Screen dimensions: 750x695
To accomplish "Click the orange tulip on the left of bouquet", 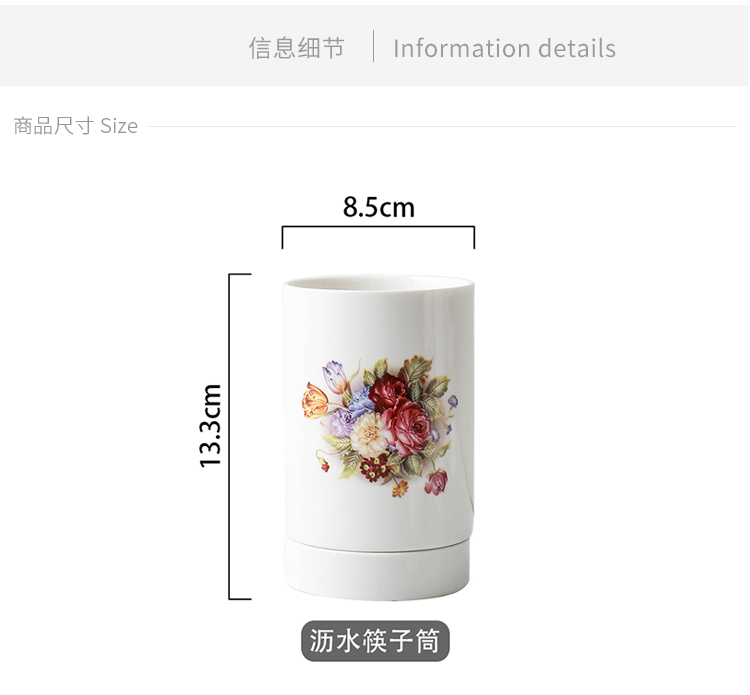I will point(315,400).
